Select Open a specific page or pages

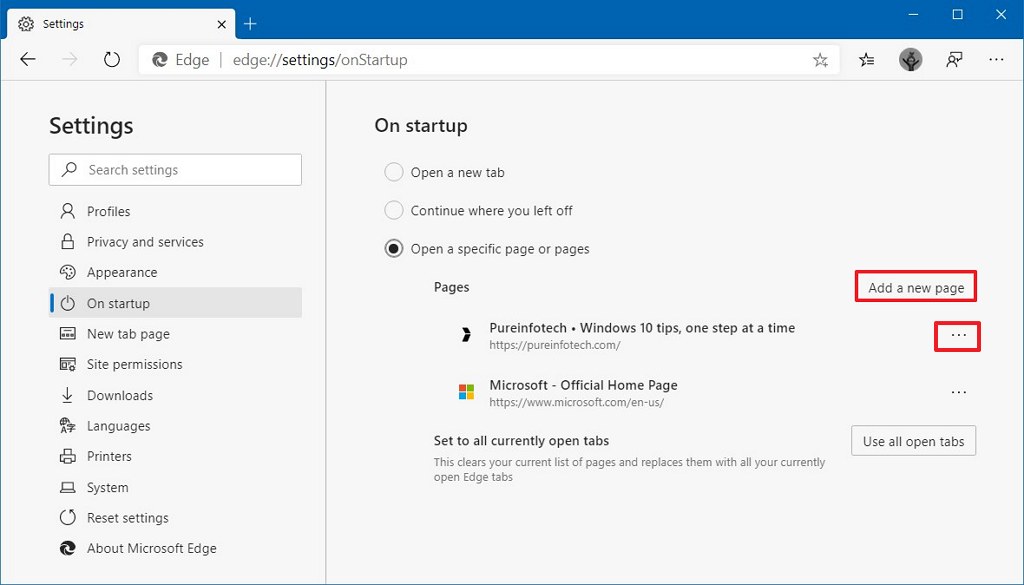pos(394,249)
